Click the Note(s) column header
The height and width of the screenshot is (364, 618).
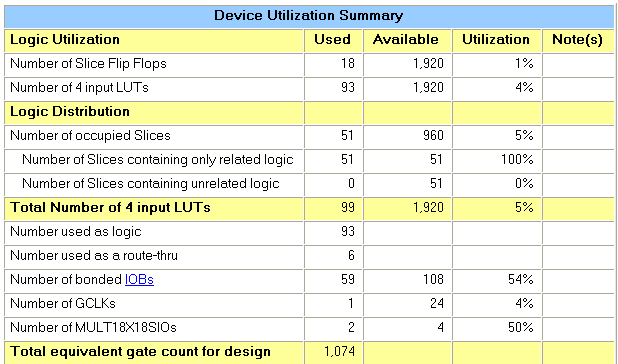point(577,40)
